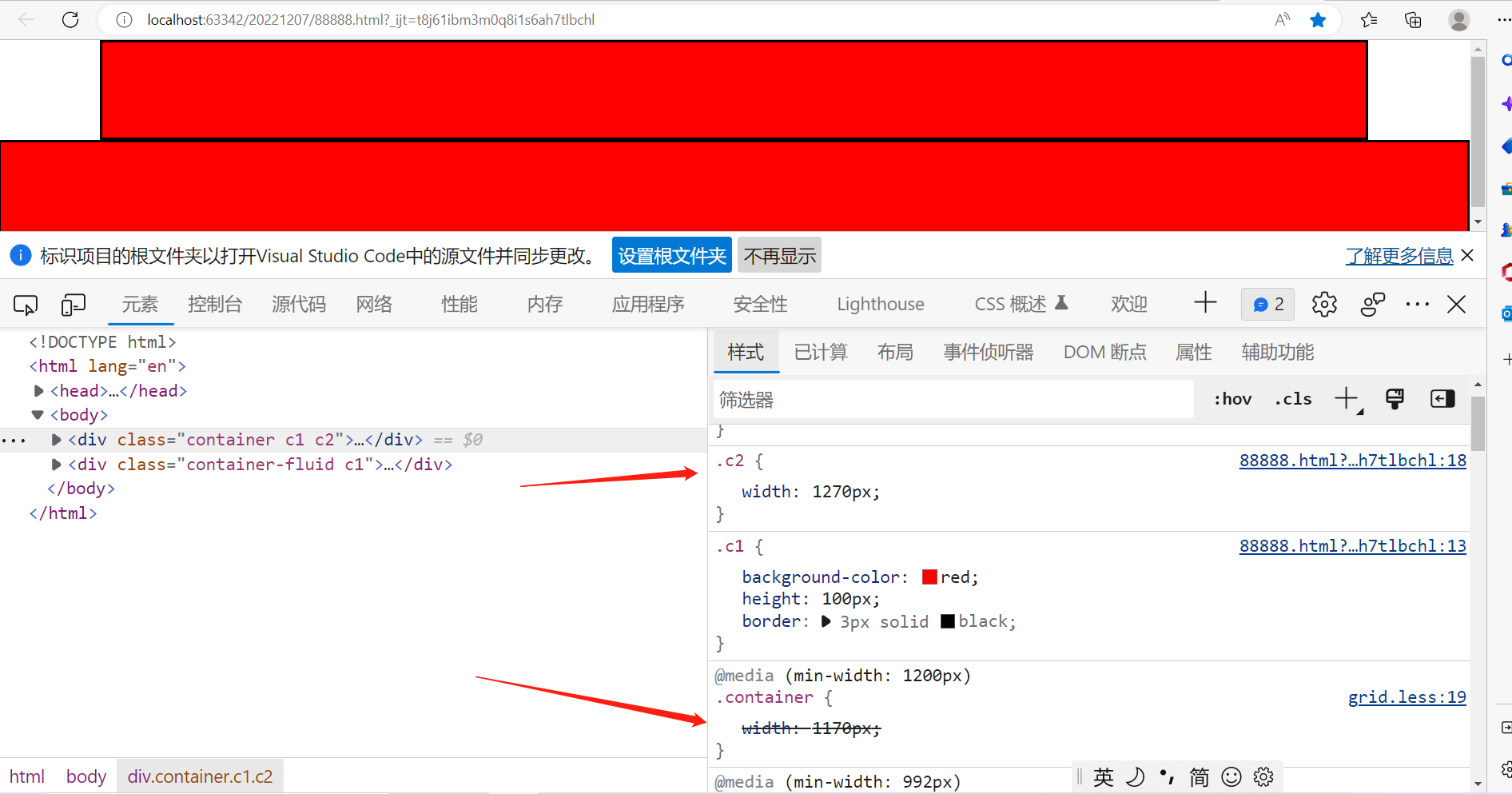Open the browser collections icon
The width and height of the screenshot is (1512, 794).
pyautogui.click(x=1413, y=20)
